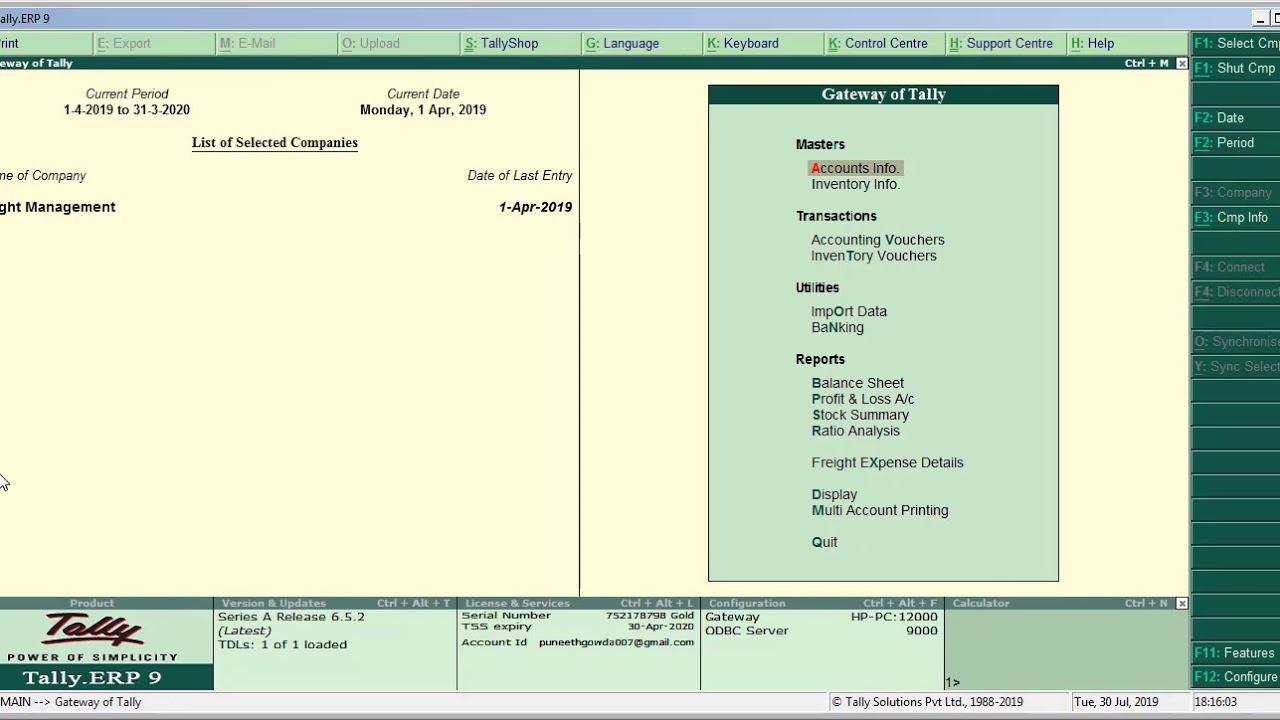Screen dimensions: 1280x720
Task: Open Stock Summary report
Action: click(860, 415)
